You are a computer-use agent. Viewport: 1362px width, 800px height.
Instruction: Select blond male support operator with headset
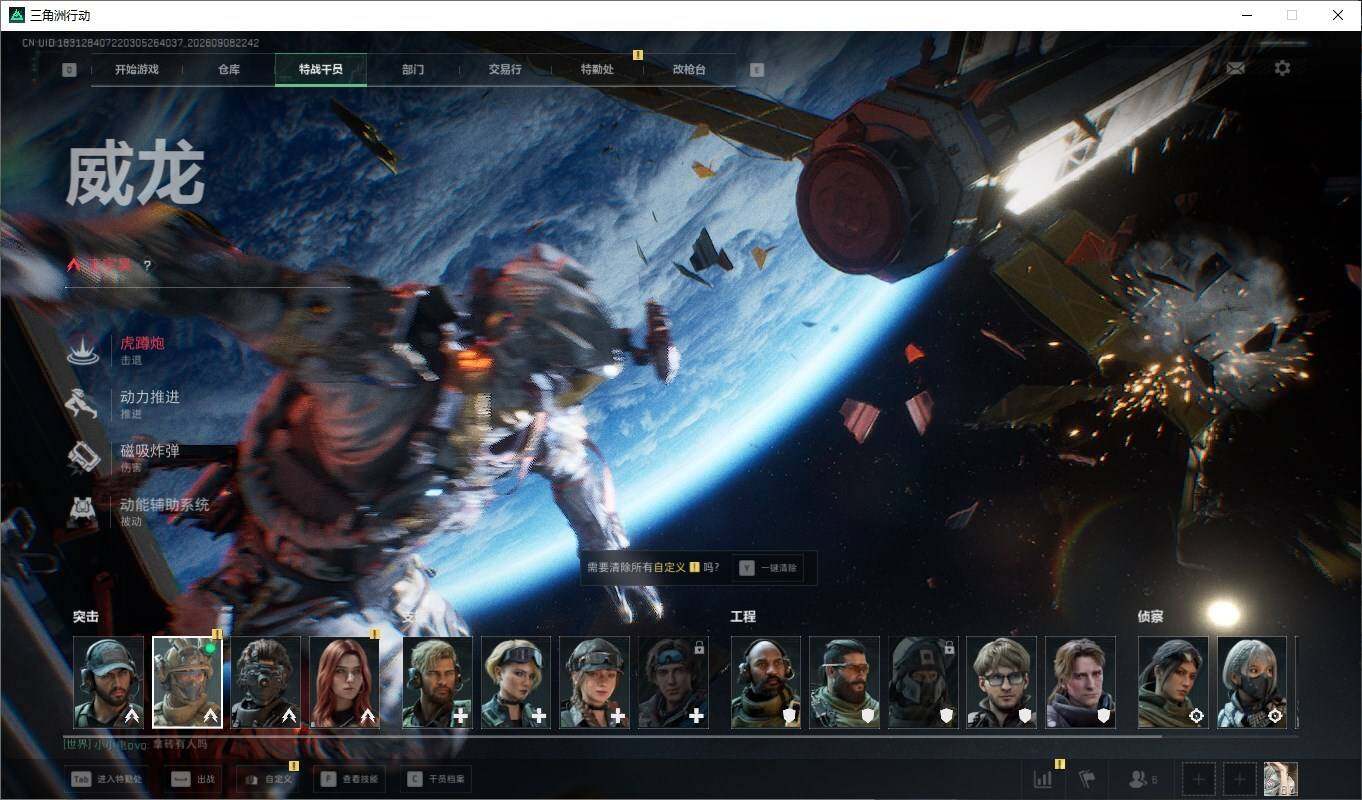(437, 682)
